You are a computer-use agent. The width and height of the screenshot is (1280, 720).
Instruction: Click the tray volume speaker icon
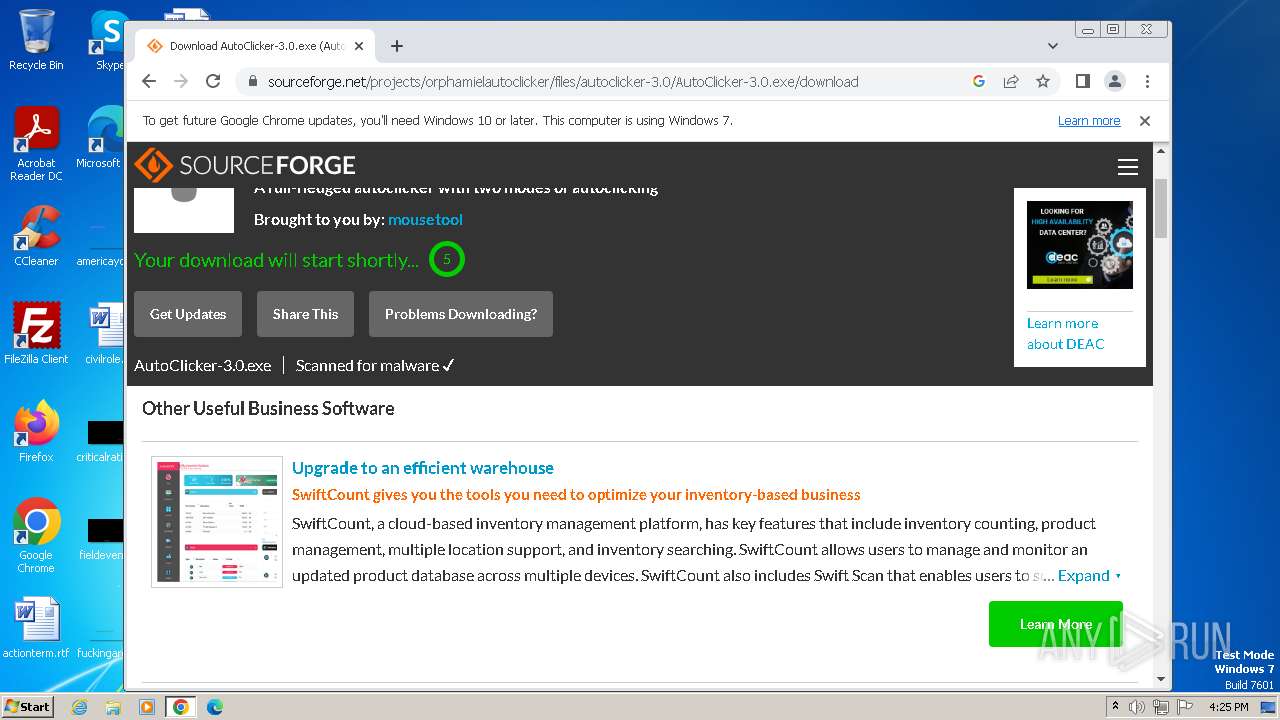(1137, 707)
